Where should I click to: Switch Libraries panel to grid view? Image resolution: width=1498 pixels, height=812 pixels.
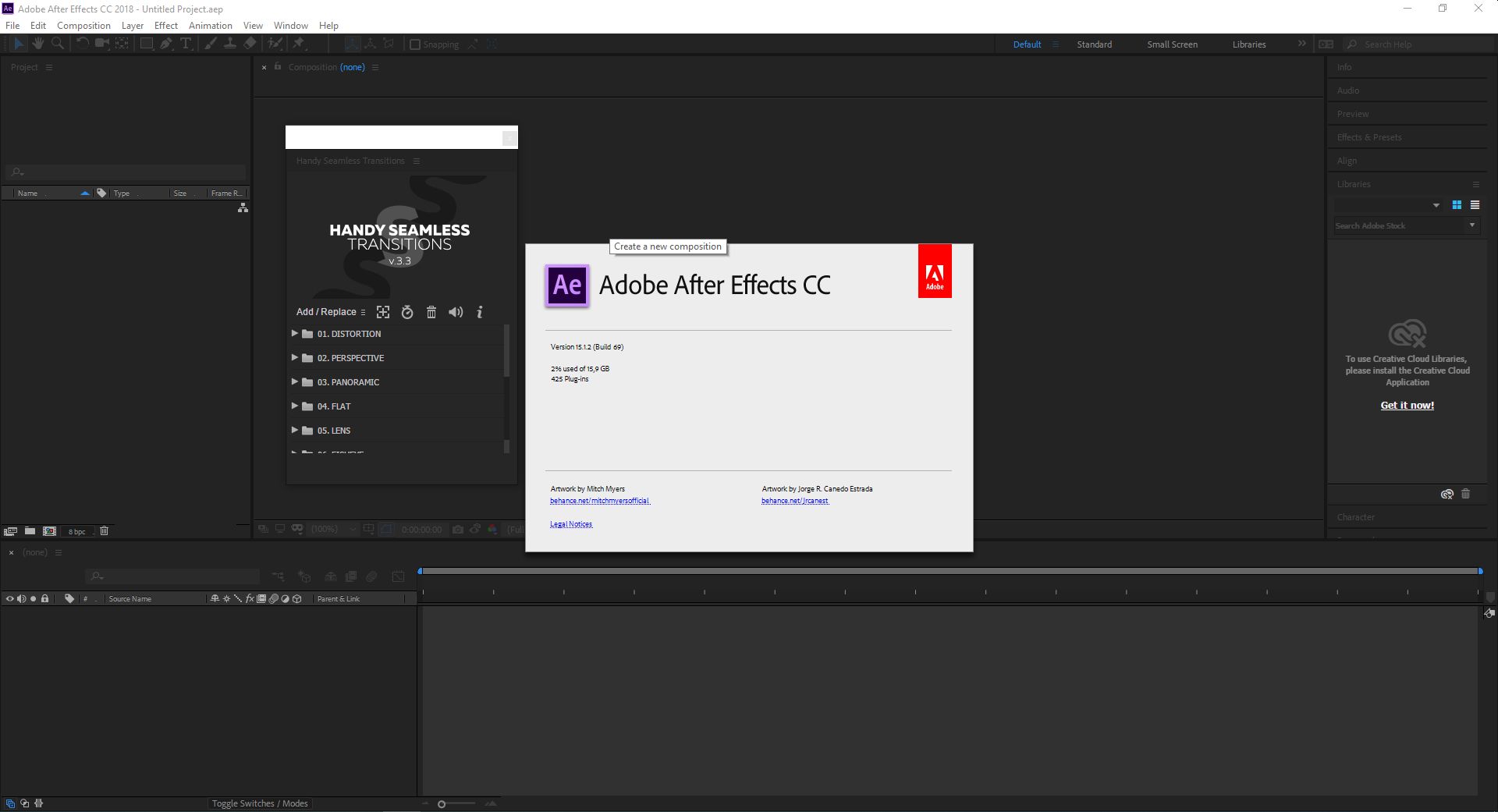(x=1457, y=205)
